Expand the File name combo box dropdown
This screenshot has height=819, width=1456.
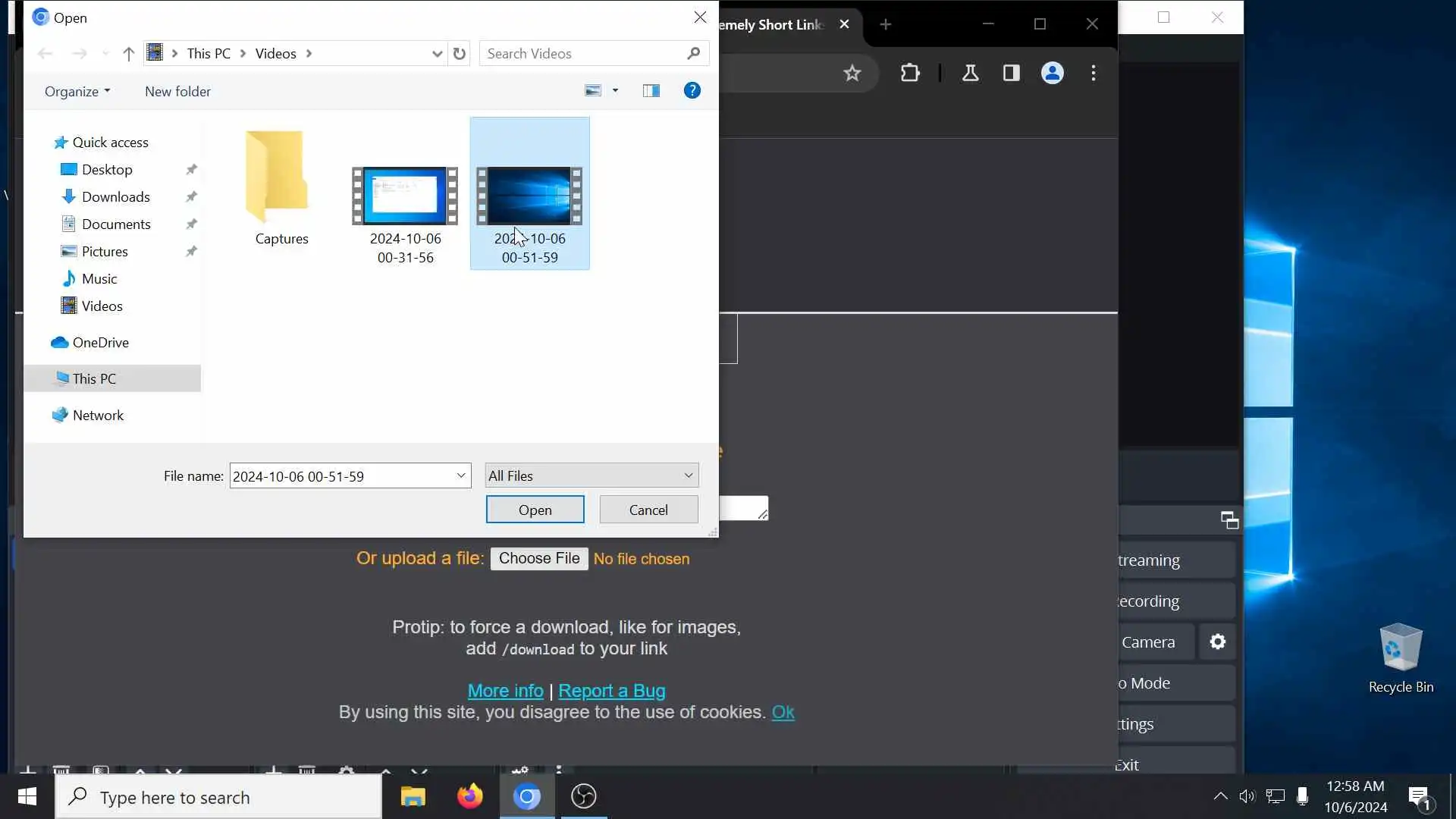460,475
